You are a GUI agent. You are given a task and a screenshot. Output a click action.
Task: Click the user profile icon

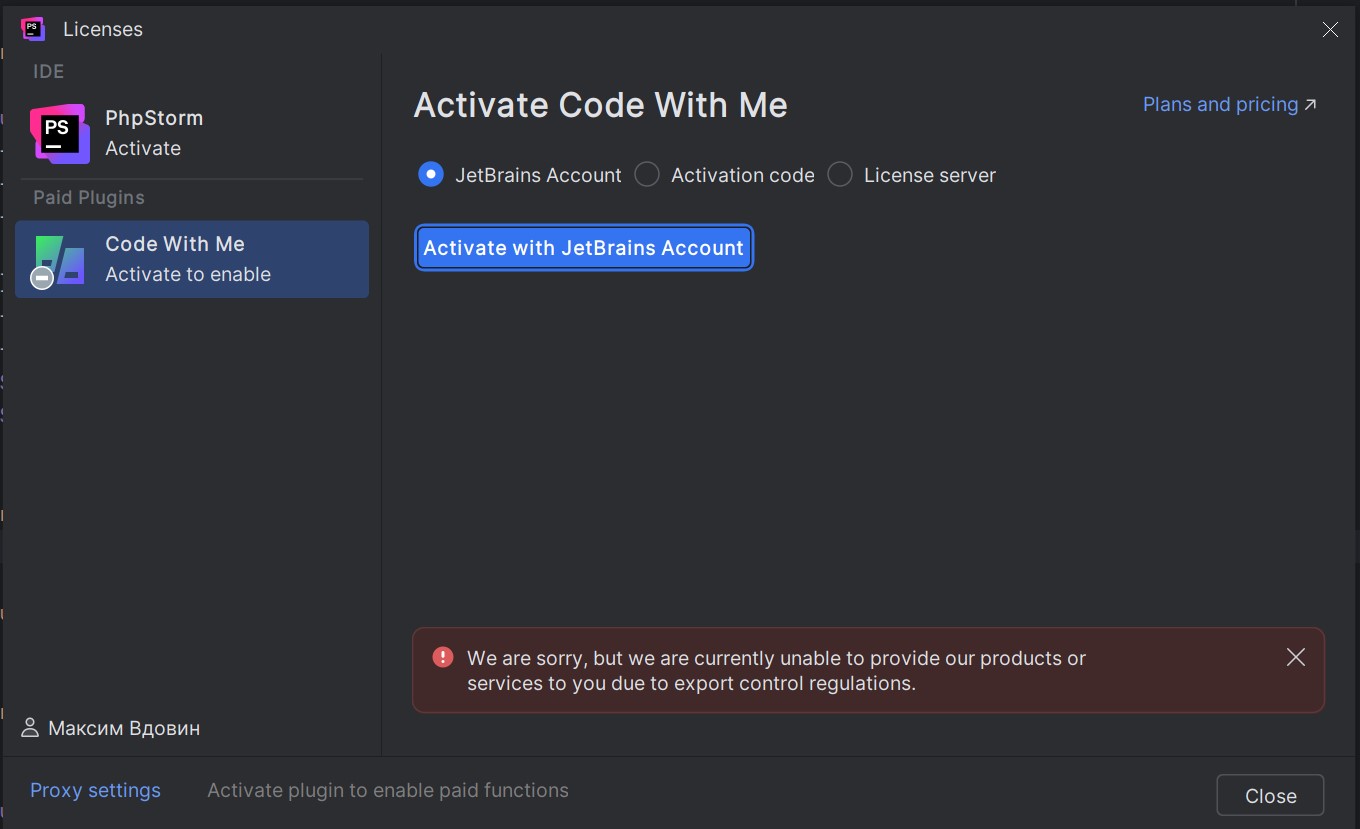(x=31, y=728)
